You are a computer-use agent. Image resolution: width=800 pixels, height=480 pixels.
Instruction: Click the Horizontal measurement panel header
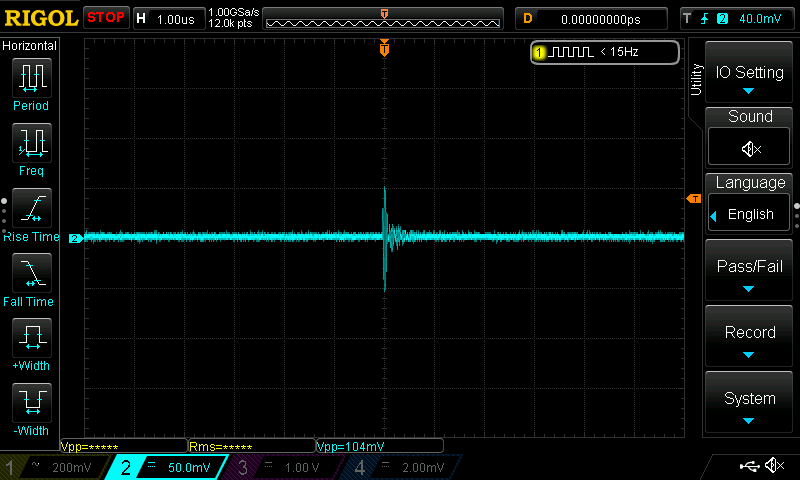click(30, 46)
